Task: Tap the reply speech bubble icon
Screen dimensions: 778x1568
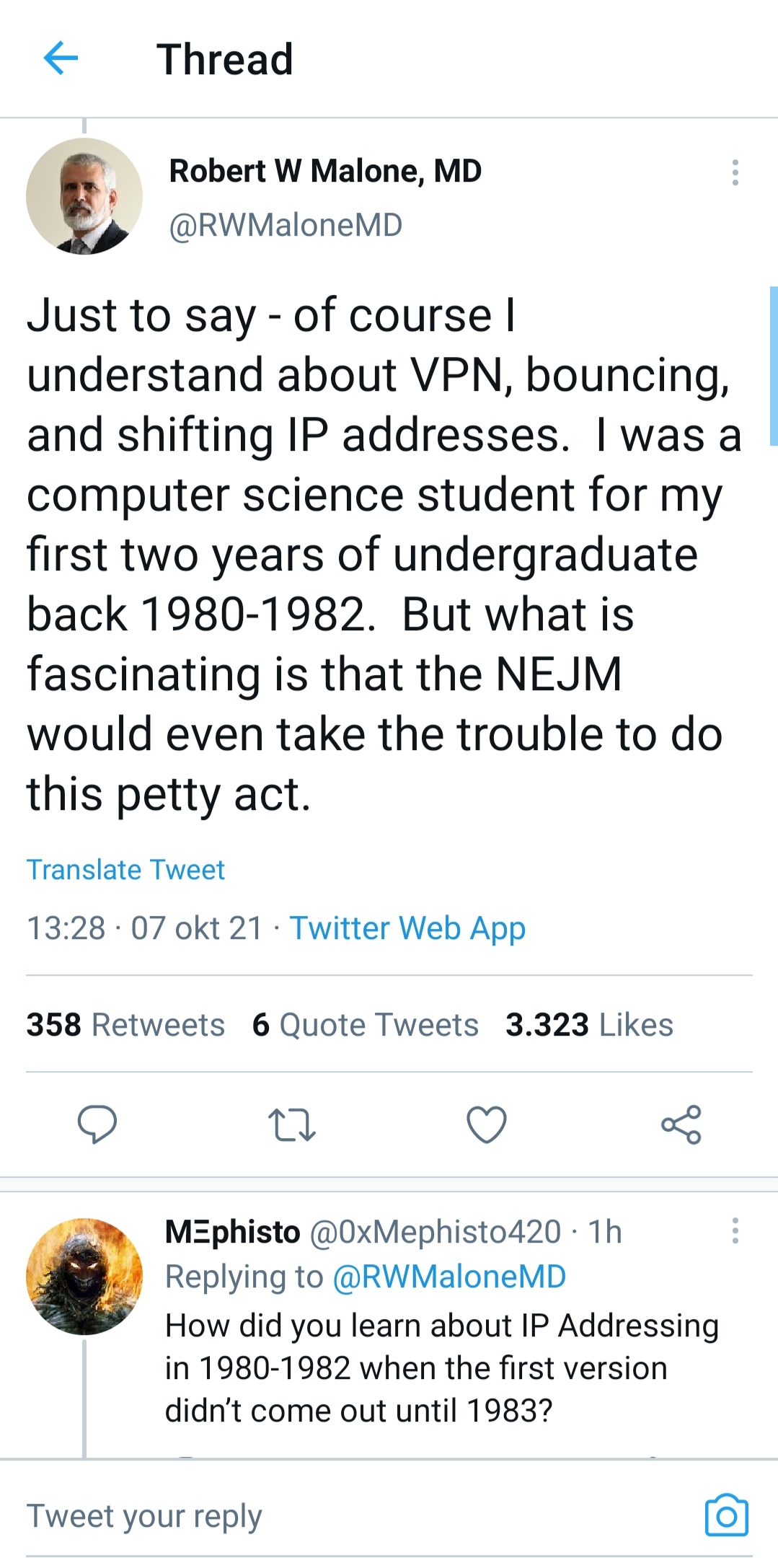Action: (97, 1124)
